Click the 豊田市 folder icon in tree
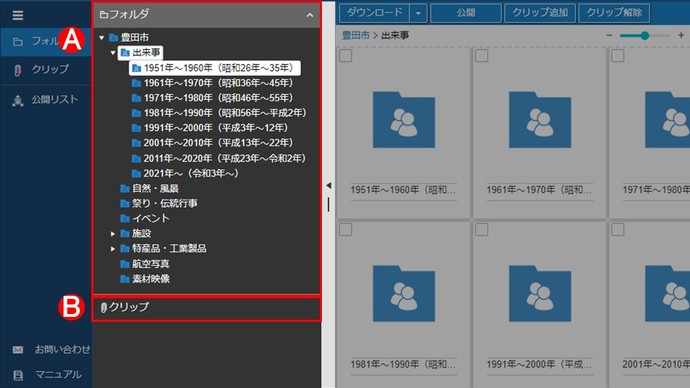 pyautogui.click(x=113, y=37)
